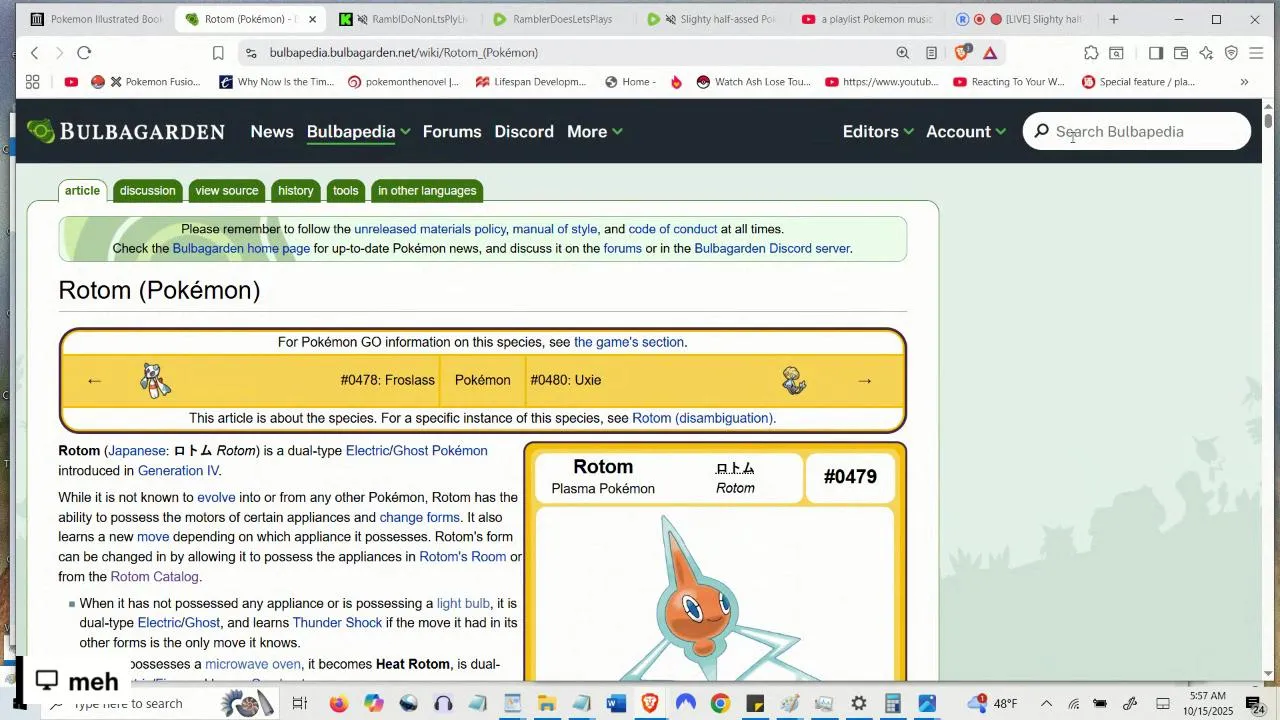Open Brave VPN shield icon in toolbar
Image resolution: width=1280 pixels, height=720 pixels.
(1231, 53)
